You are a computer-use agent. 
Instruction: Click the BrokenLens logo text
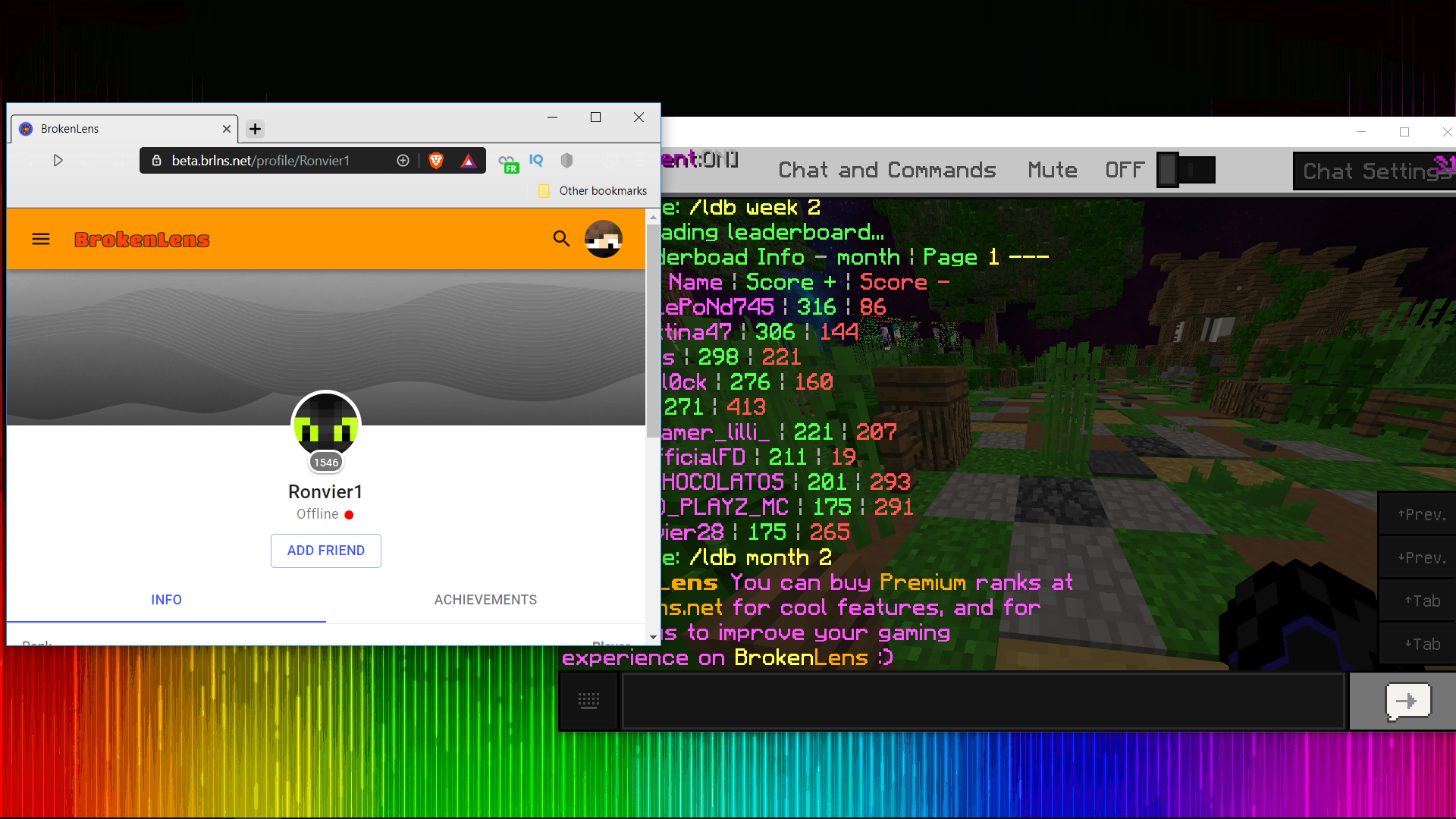pyautogui.click(x=142, y=240)
